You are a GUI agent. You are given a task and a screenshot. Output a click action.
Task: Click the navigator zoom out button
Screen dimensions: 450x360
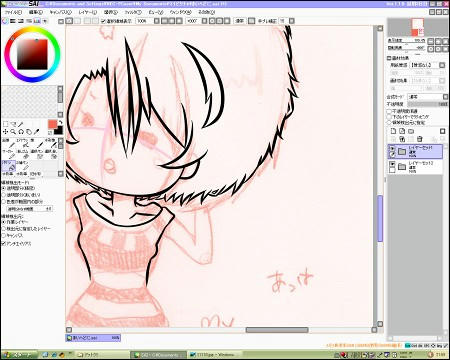(431, 41)
